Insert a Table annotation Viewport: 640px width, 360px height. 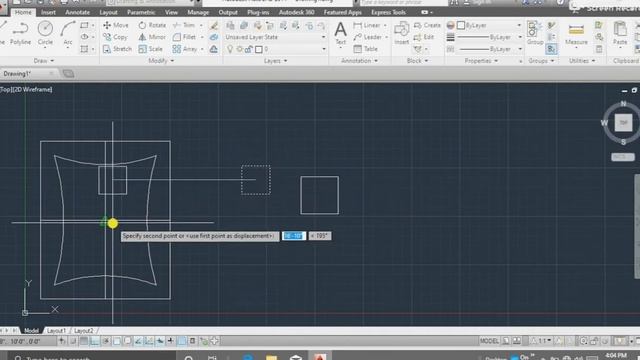[x=365, y=49]
